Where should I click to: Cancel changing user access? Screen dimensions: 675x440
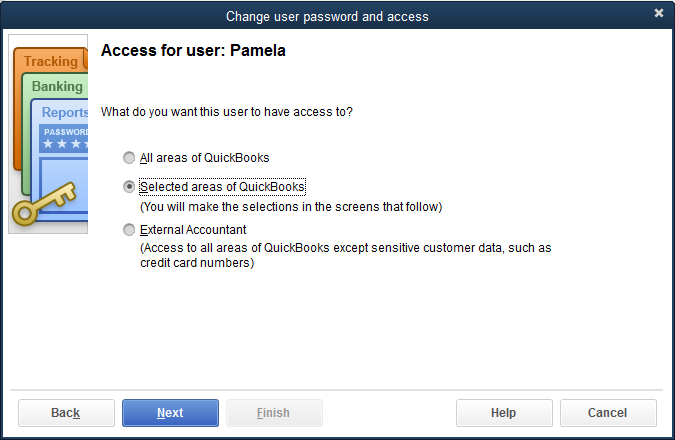click(x=608, y=413)
